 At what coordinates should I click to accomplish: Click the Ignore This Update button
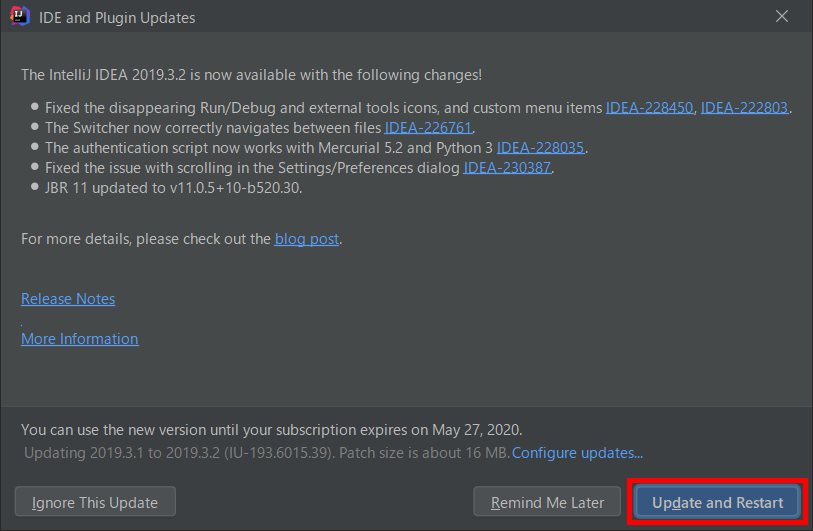(95, 501)
